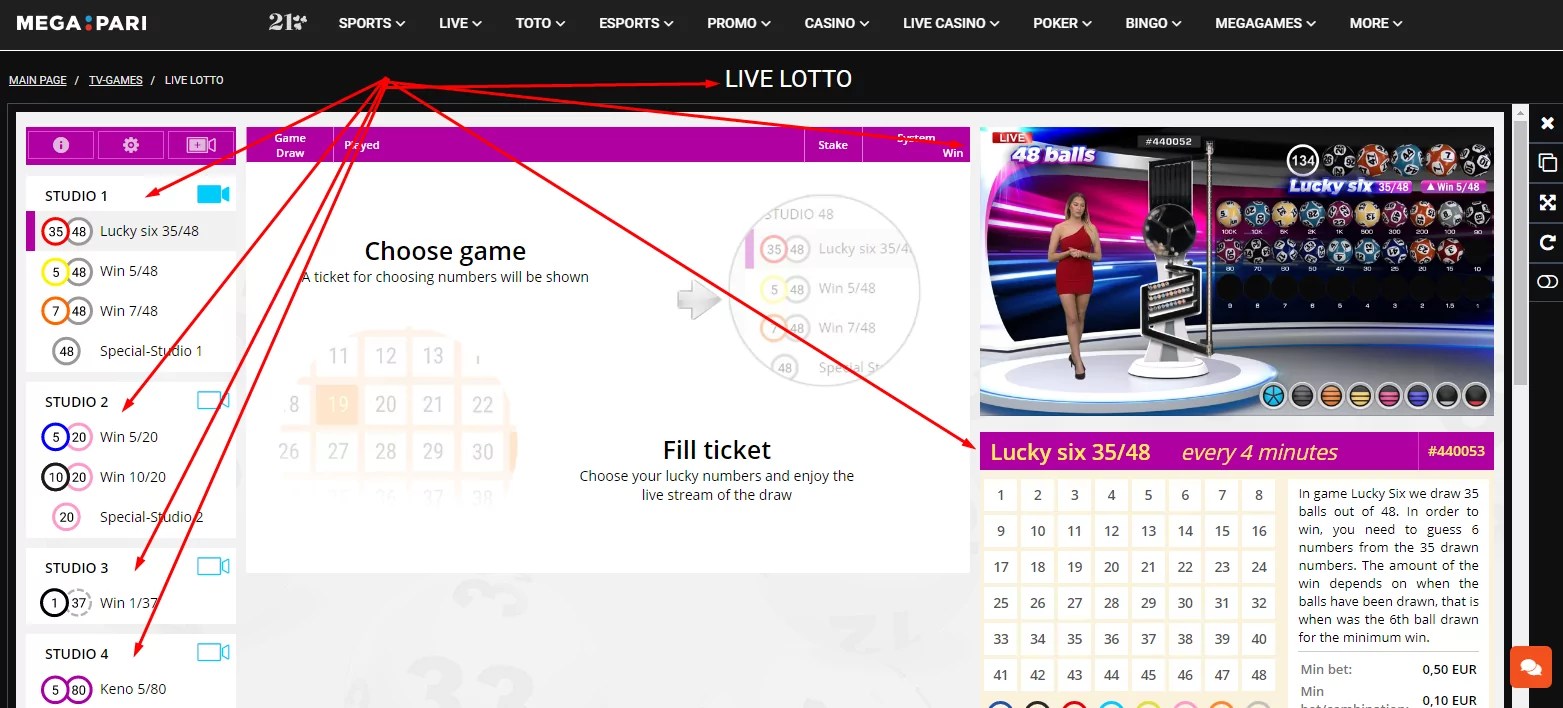Select number 27 on the ticket
The height and width of the screenshot is (708, 1563).
tap(1075, 603)
